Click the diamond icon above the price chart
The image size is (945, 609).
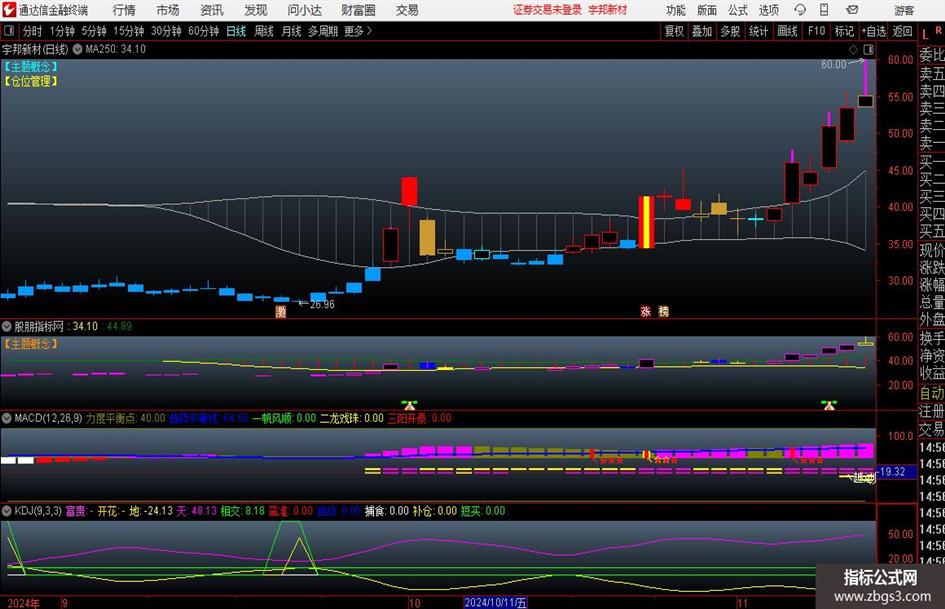pos(853,49)
